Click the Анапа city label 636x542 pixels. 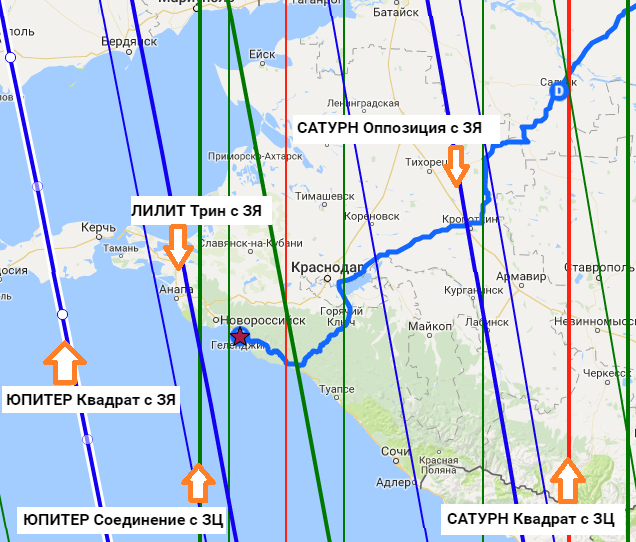tap(176, 289)
